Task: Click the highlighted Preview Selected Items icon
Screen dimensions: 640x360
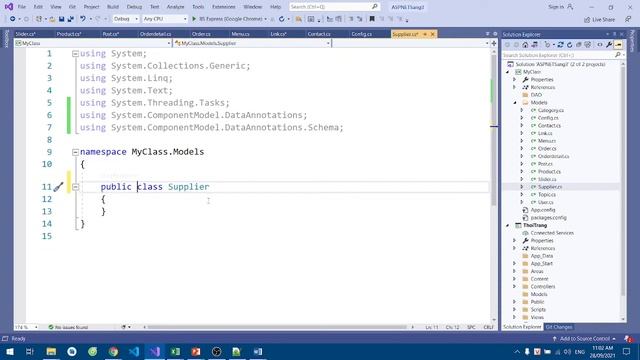Action: (x=618, y=45)
